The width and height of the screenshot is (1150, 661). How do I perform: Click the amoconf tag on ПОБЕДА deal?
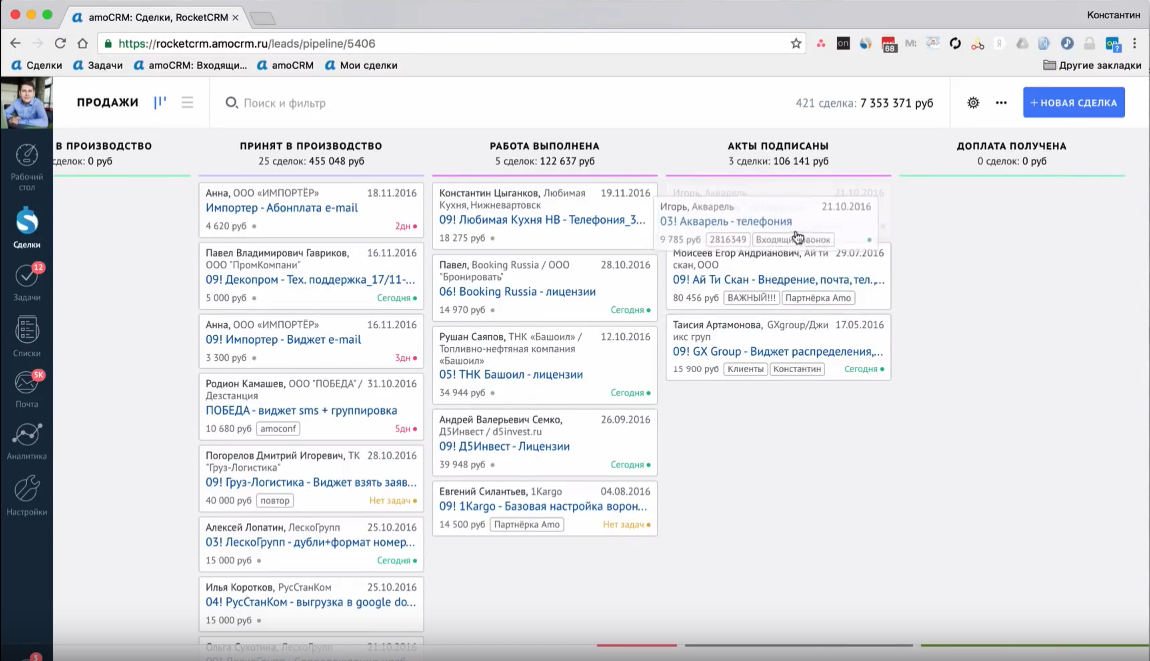click(x=278, y=429)
